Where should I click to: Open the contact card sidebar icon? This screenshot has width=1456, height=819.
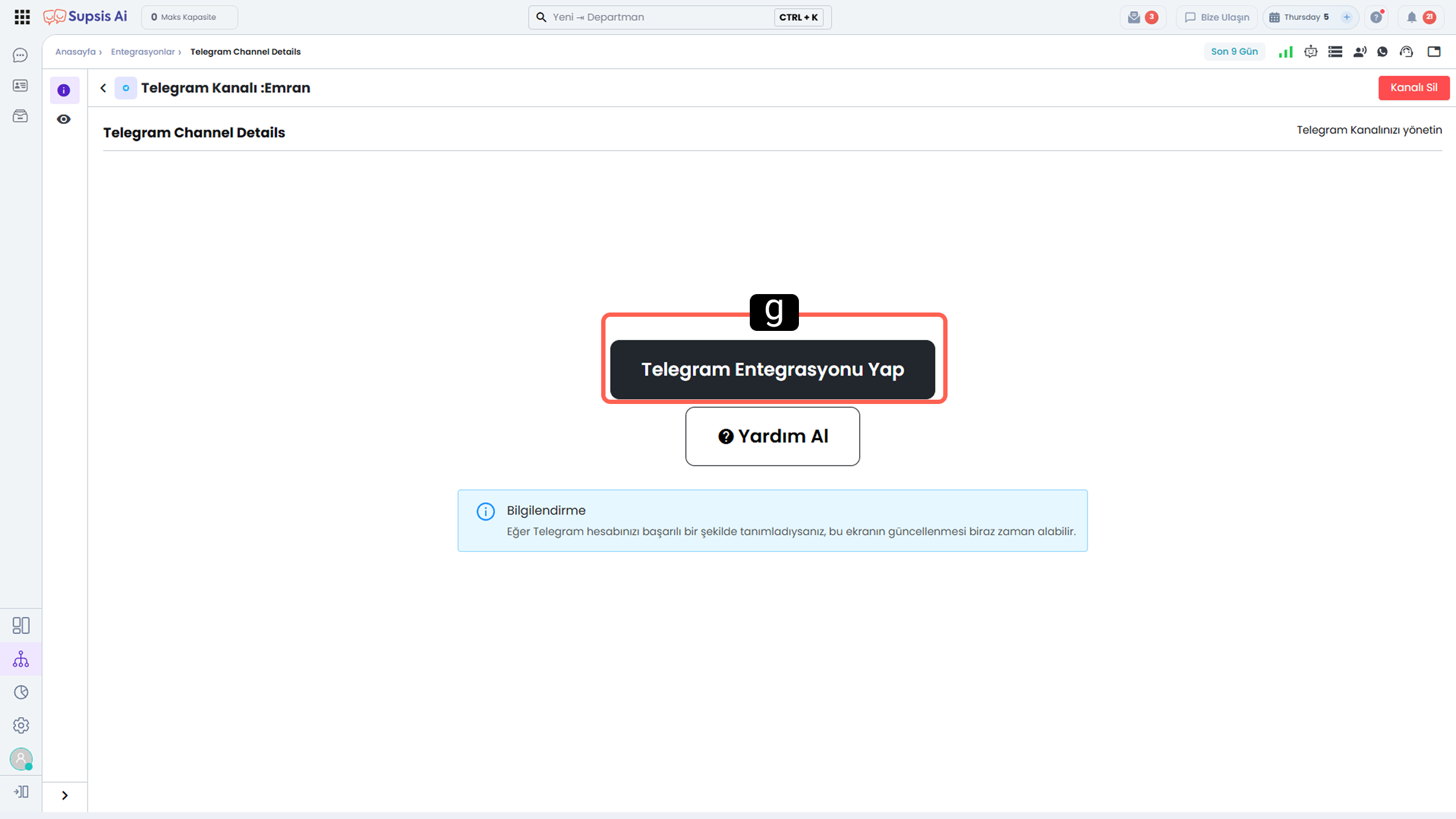20,85
